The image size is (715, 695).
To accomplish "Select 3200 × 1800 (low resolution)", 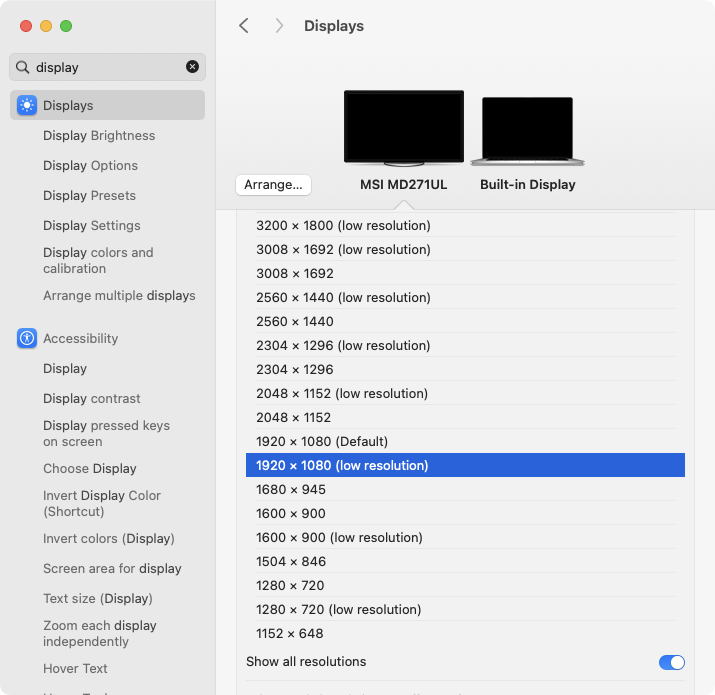I will coord(465,225).
